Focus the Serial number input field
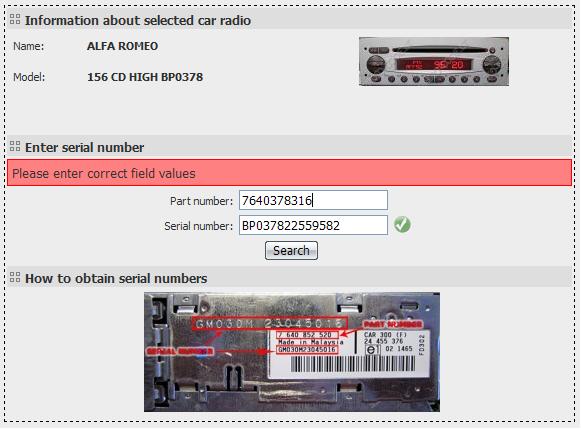 (313, 225)
